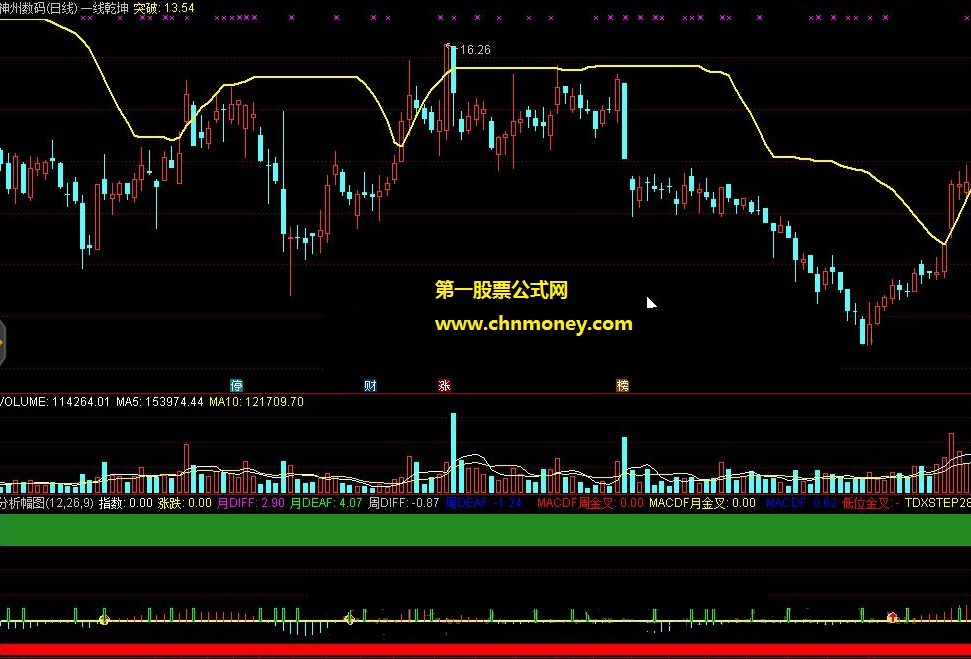Open the yellow arrow side panel tab

tap(2, 343)
